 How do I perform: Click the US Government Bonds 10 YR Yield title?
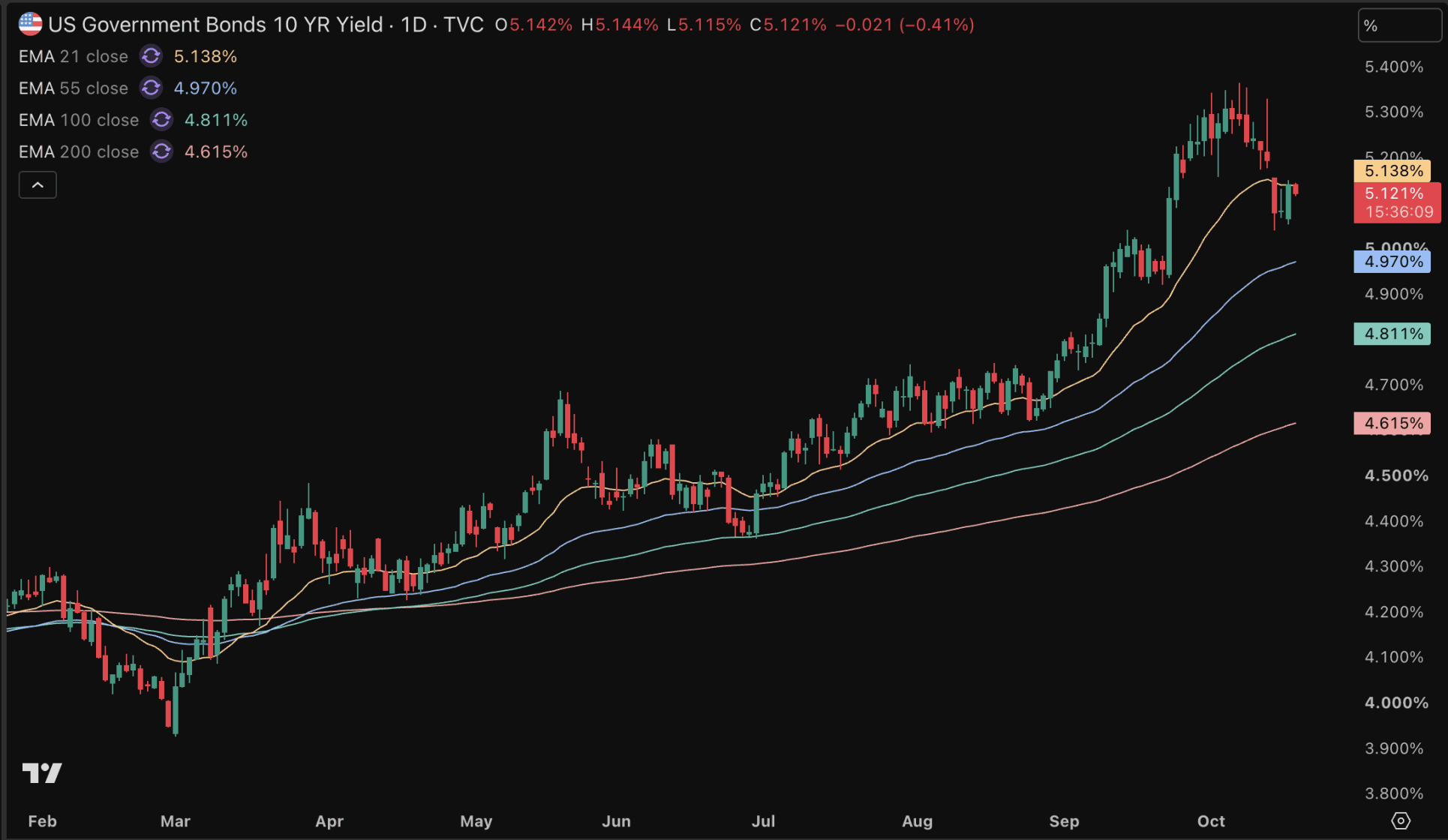tap(215, 25)
